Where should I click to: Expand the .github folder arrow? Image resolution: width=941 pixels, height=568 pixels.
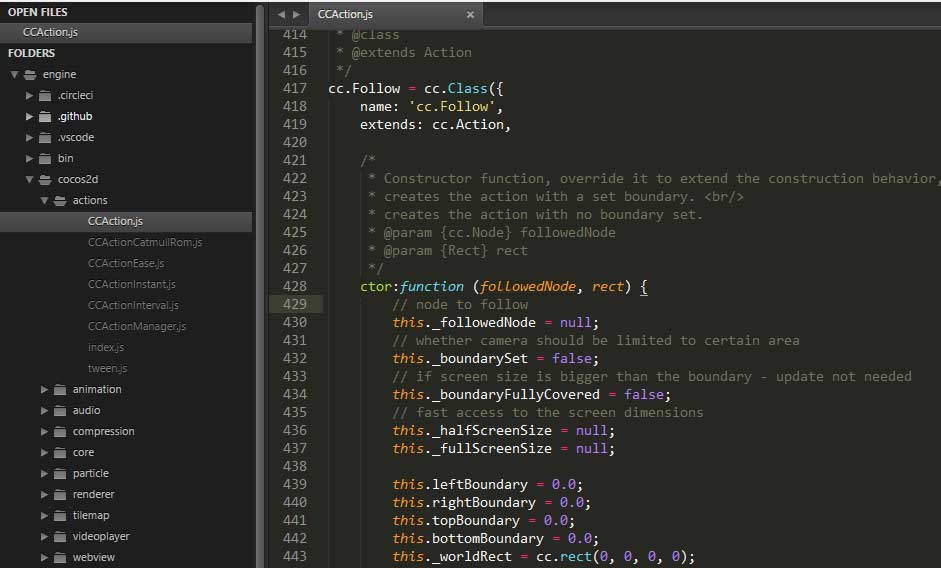pyautogui.click(x=29, y=117)
